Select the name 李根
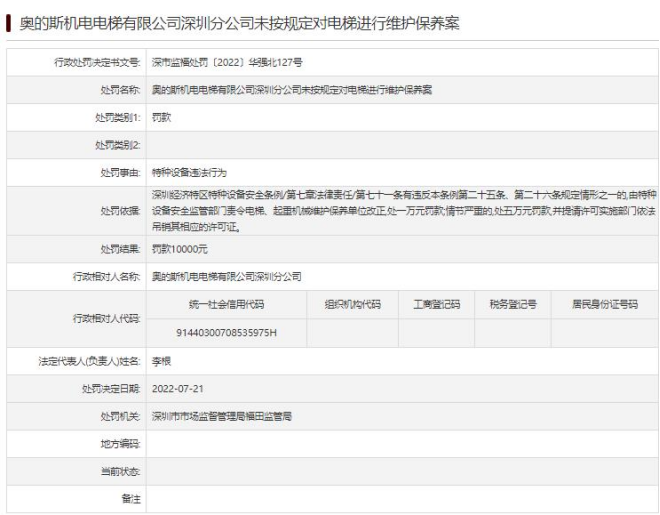The width and height of the screenshot is (660, 515). [161, 361]
